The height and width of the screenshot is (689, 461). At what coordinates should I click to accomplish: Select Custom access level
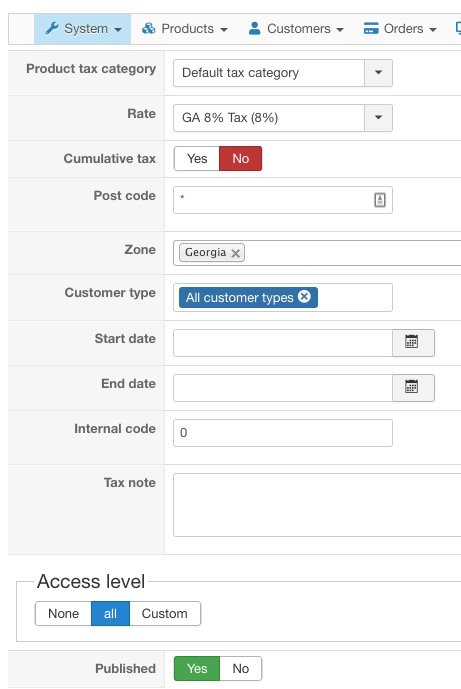[x=165, y=613]
